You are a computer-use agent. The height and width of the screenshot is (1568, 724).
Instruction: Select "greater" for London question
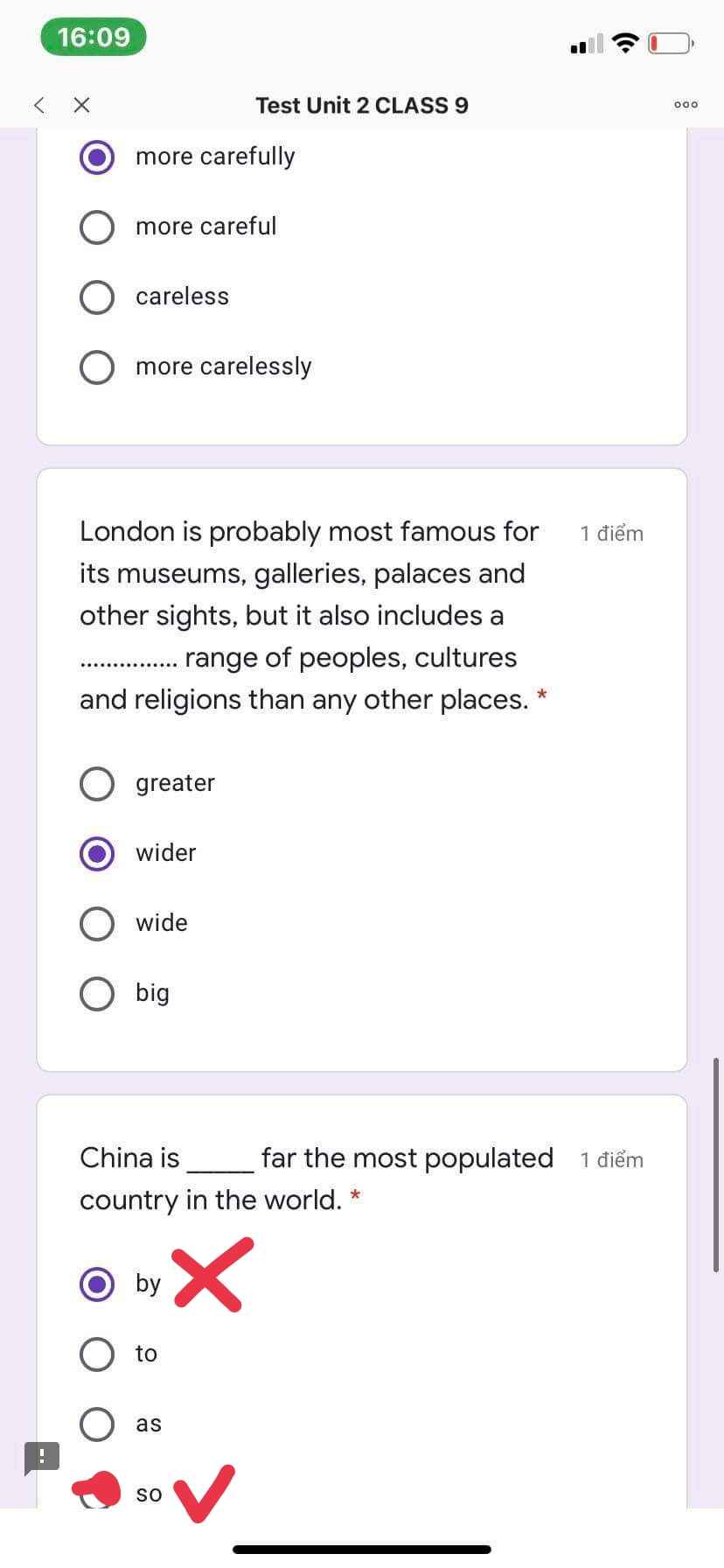coord(97,783)
